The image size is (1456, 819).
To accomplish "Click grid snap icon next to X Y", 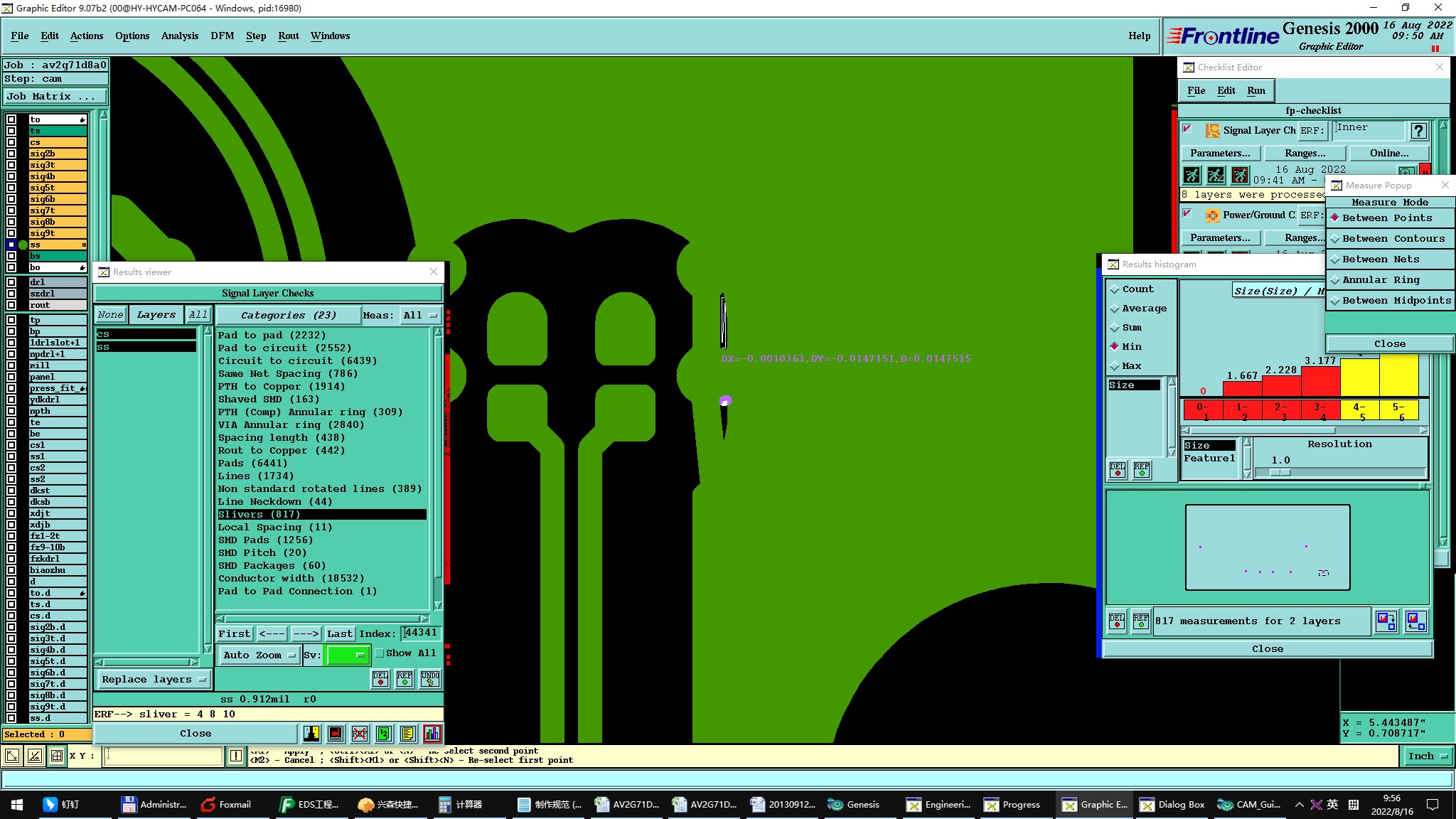I will (57, 756).
